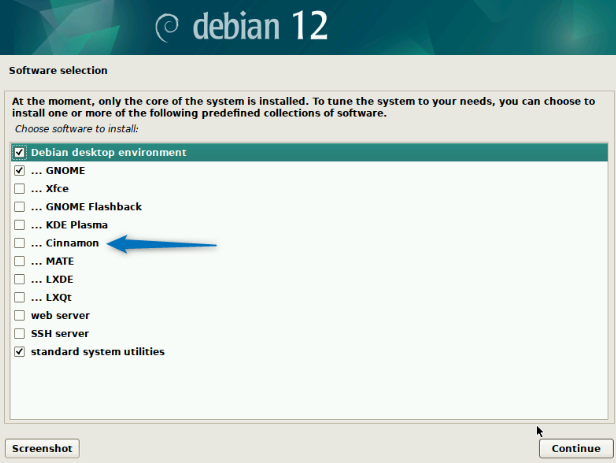The image size is (616, 463).
Task: Tick the SSH server checkbox
Action: click(x=19, y=333)
